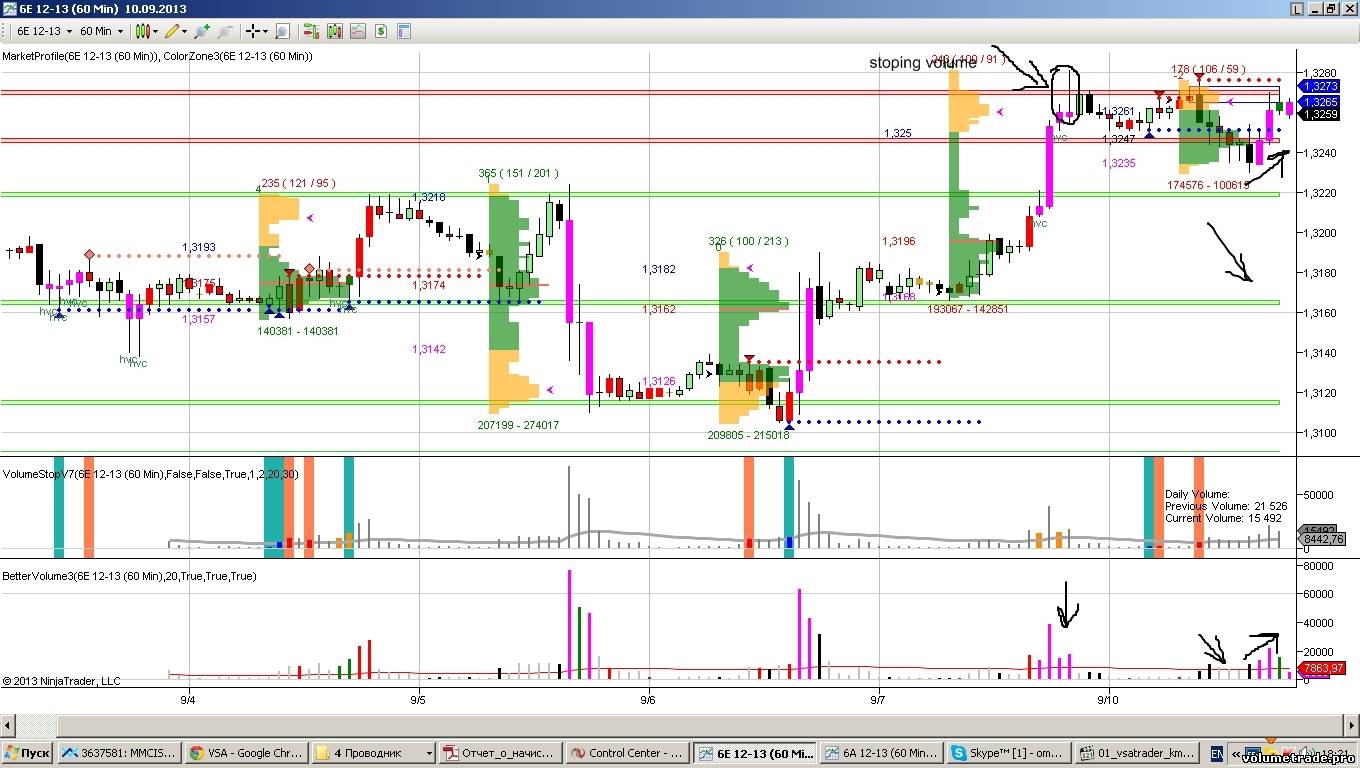
Task: Toggle the L link button in title bar
Action: 1297,9
